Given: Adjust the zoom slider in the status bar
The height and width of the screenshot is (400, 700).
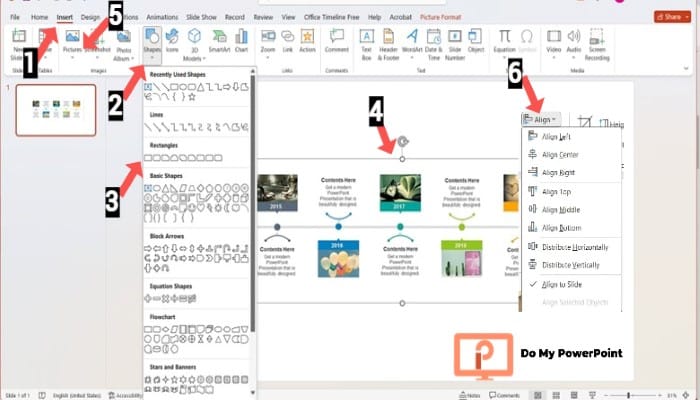Looking at the screenshot, I should 629,395.
